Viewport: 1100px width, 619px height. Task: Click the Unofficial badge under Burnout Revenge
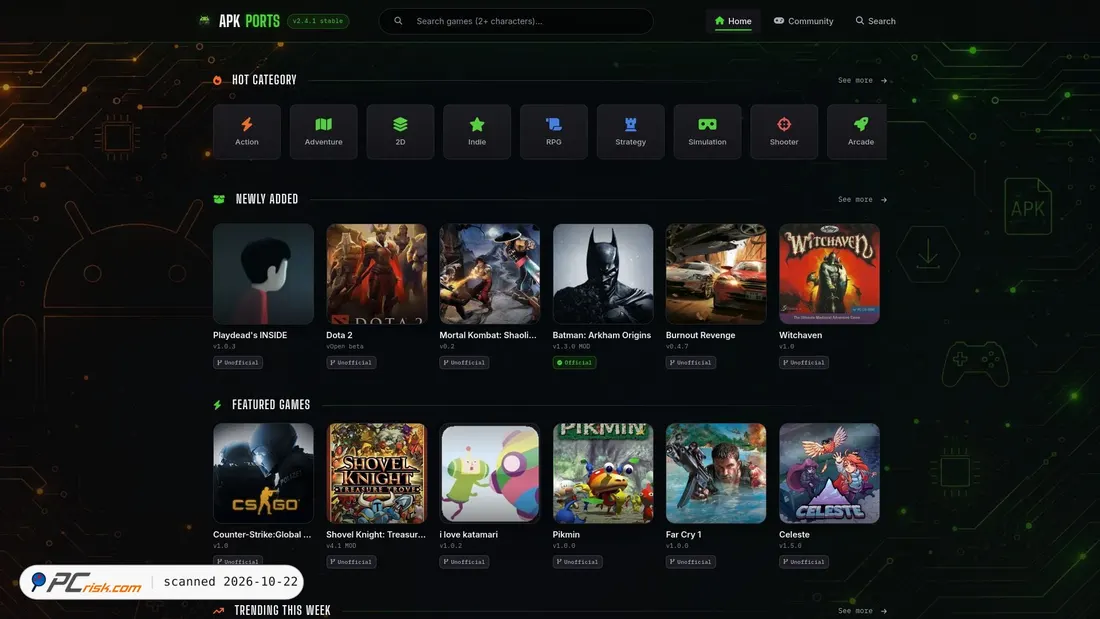[x=691, y=363]
